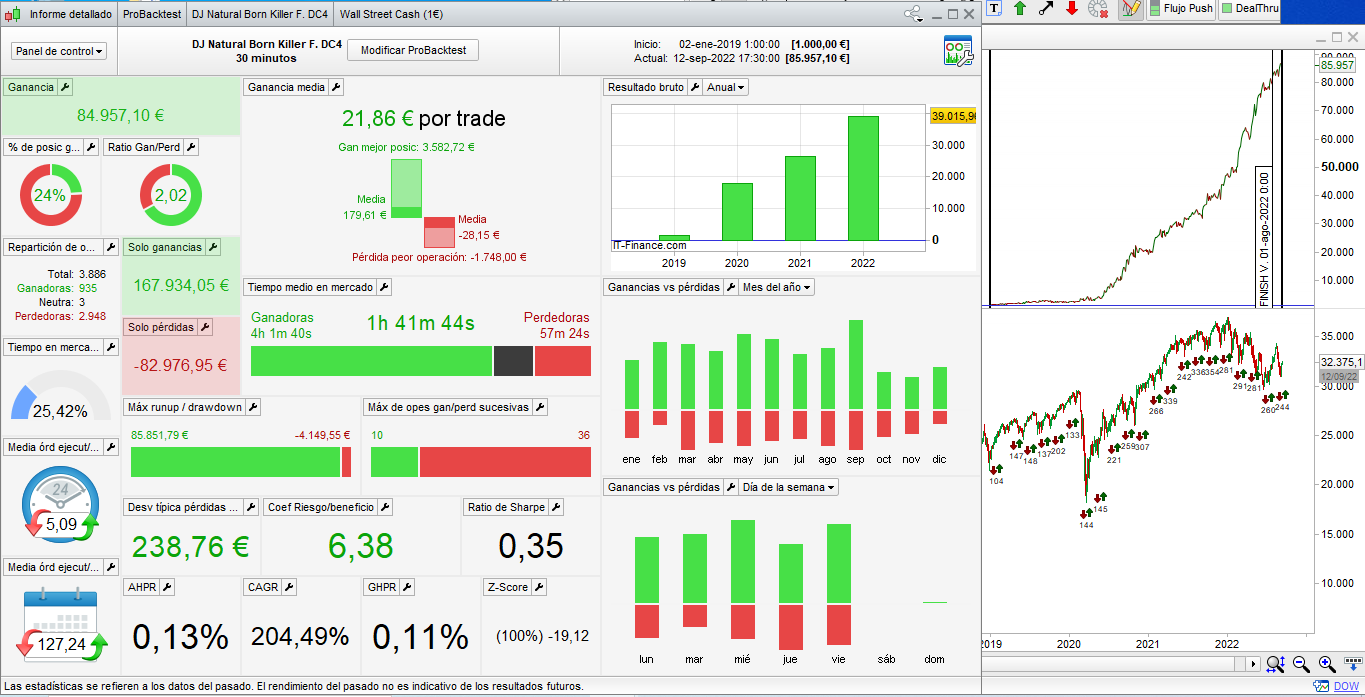
Task: Open wrench settings for Máx runup / drawdown
Action: pyautogui.click(x=253, y=407)
